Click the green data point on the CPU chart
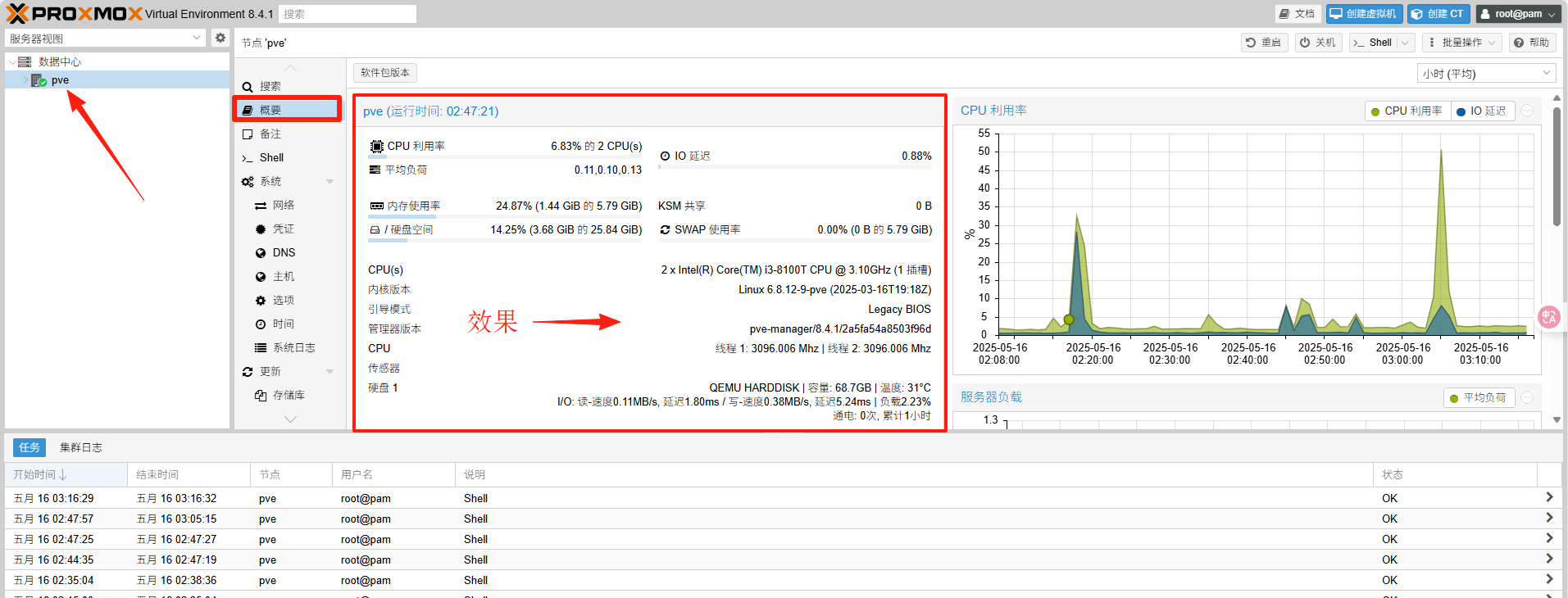The width and height of the screenshot is (1568, 598). pos(1068,319)
